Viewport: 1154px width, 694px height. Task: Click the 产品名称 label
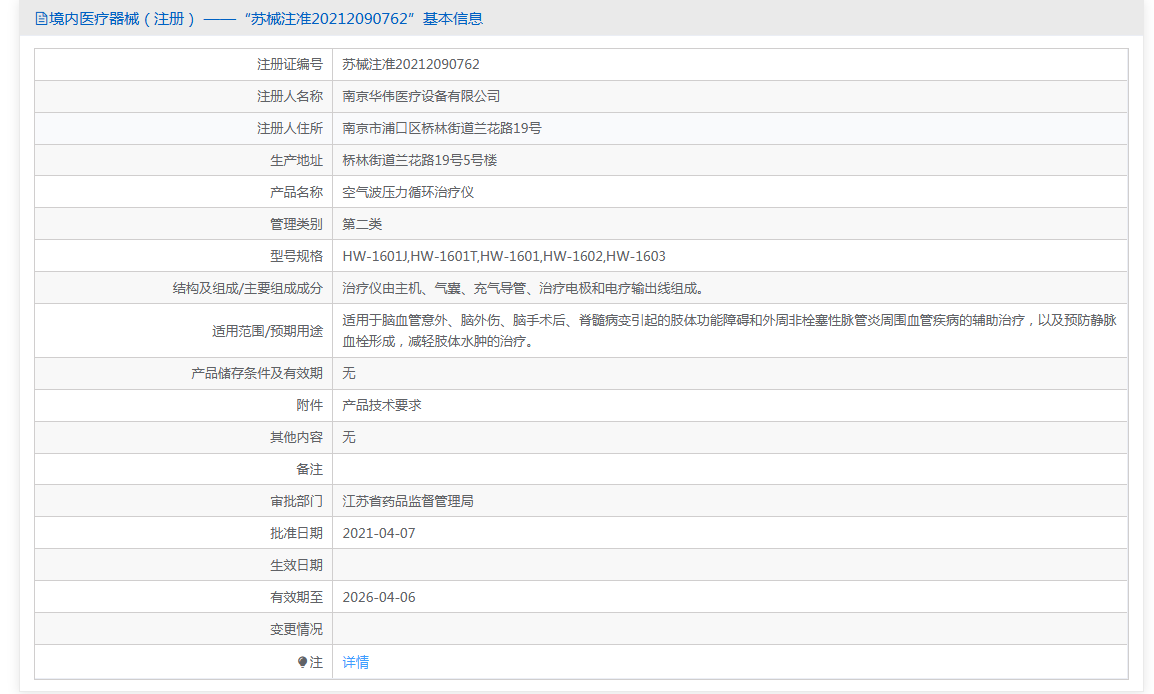pyautogui.click(x=296, y=193)
